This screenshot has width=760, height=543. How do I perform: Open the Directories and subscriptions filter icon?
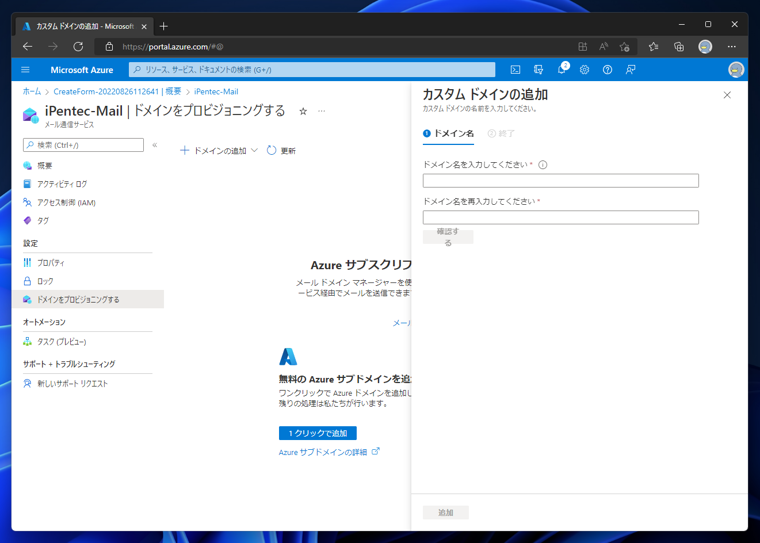click(538, 70)
